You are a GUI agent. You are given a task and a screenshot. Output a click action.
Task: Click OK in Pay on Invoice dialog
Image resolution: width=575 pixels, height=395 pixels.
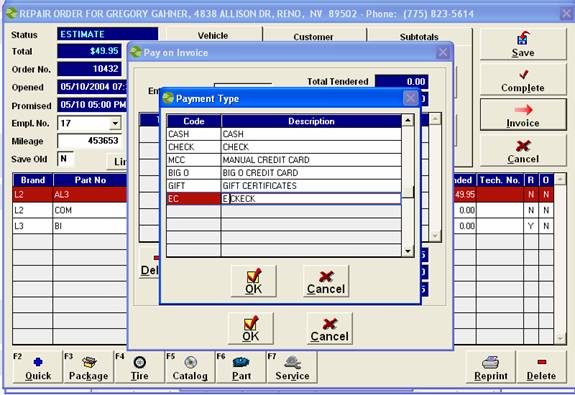250,329
